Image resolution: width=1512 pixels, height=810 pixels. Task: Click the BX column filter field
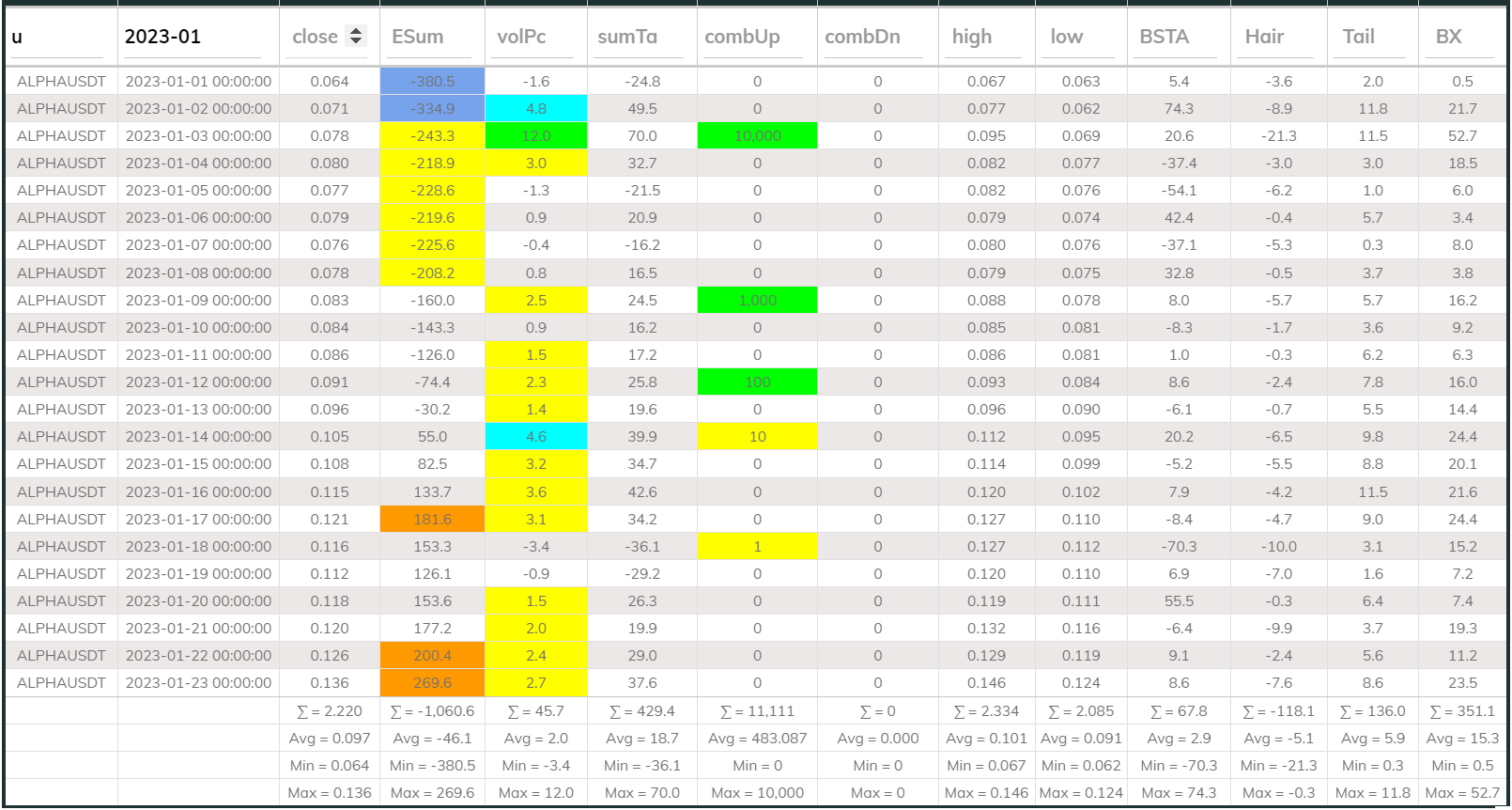[x=1461, y=38]
